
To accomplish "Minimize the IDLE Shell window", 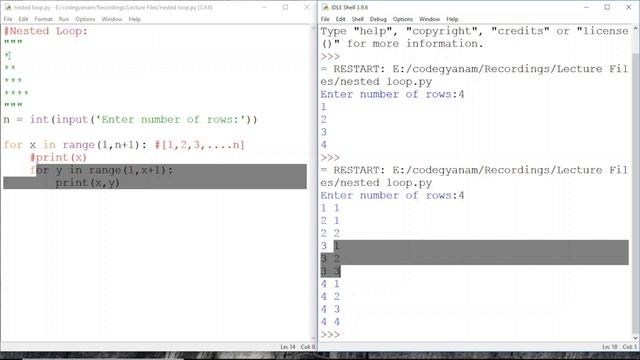I will (x=586, y=7).
